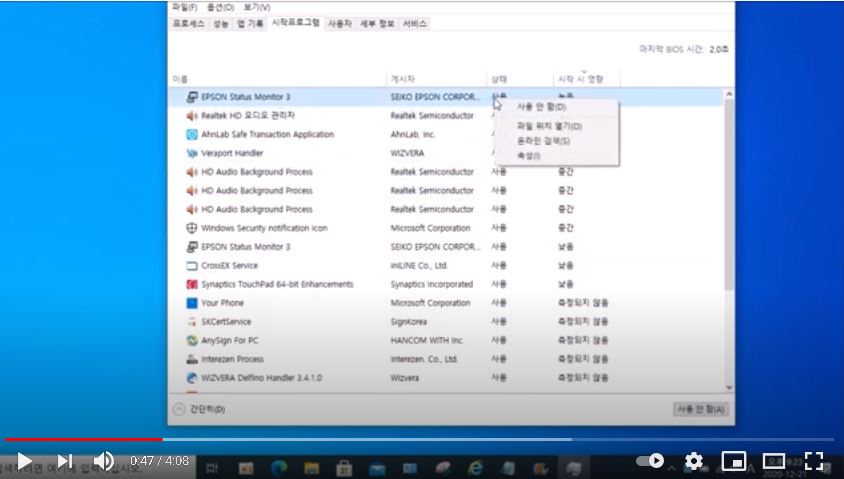Collapse view with 간단히(D) chevron
The width and height of the screenshot is (844, 479).
pyautogui.click(x=179, y=410)
